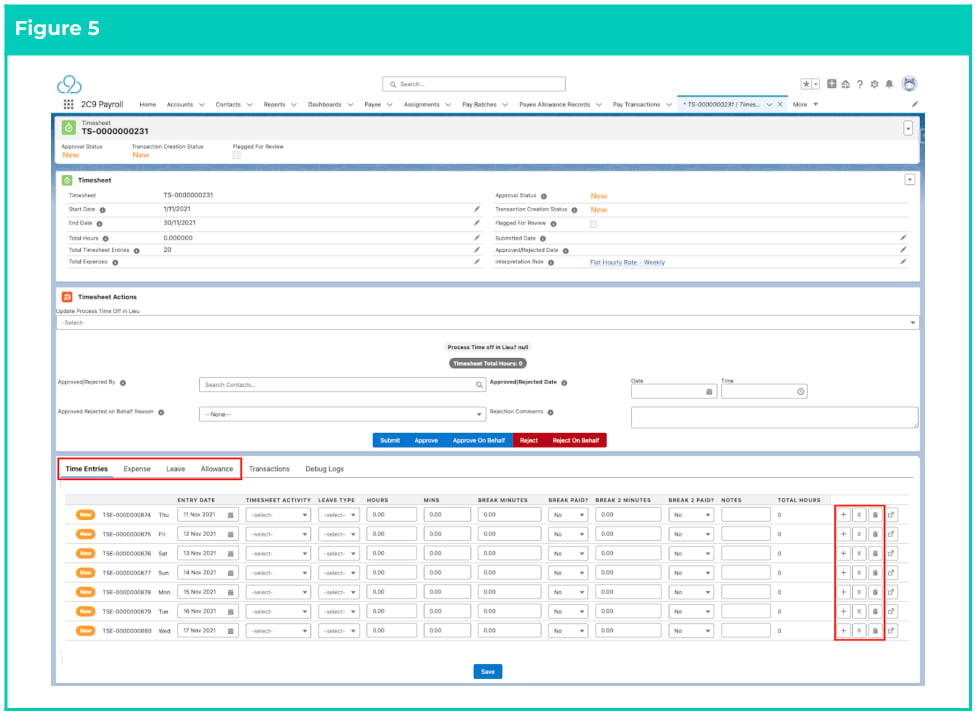The height and width of the screenshot is (715, 976).
Task: Open the Help question mark icon
Action: pyautogui.click(x=860, y=84)
